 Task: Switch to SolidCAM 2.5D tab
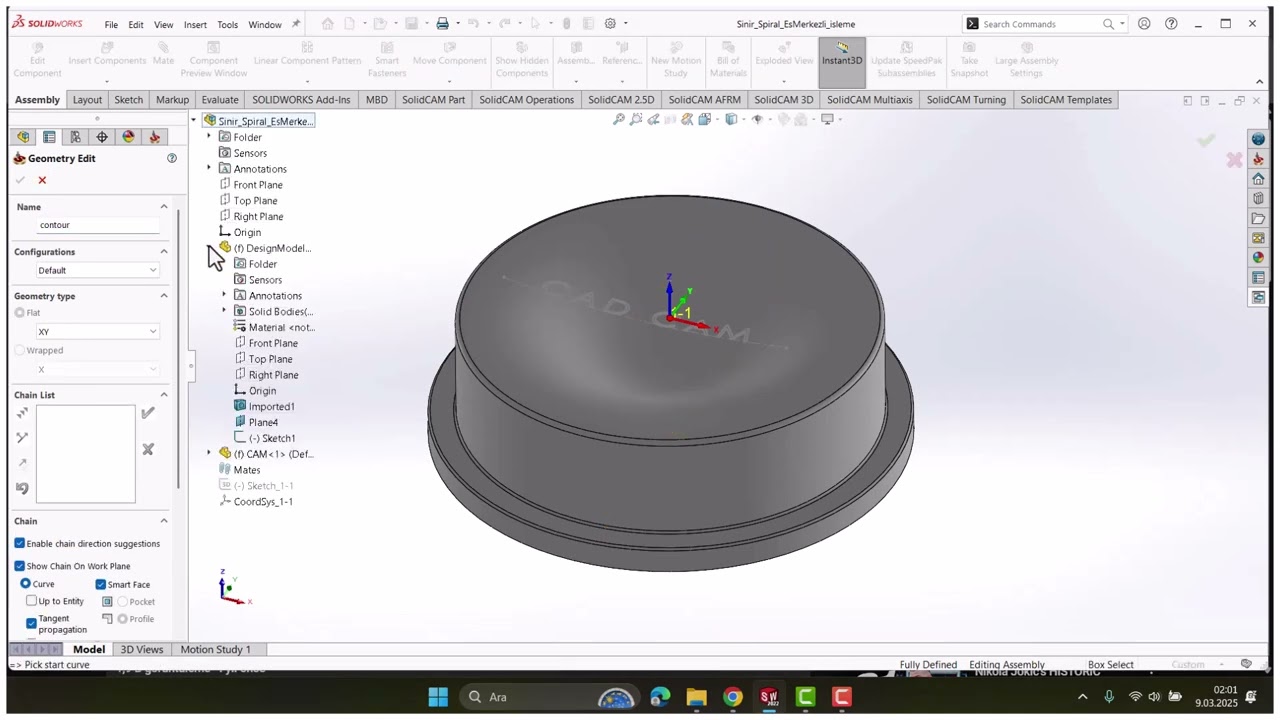pyautogui.click(x=621, y=100)
